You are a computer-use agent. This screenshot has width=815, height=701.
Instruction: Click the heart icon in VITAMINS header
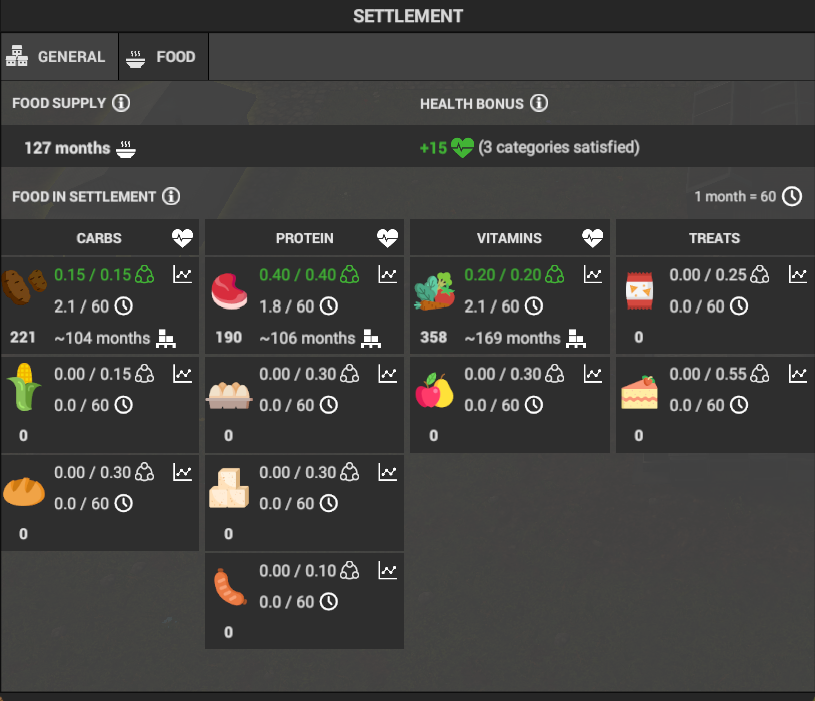point(593,238)
